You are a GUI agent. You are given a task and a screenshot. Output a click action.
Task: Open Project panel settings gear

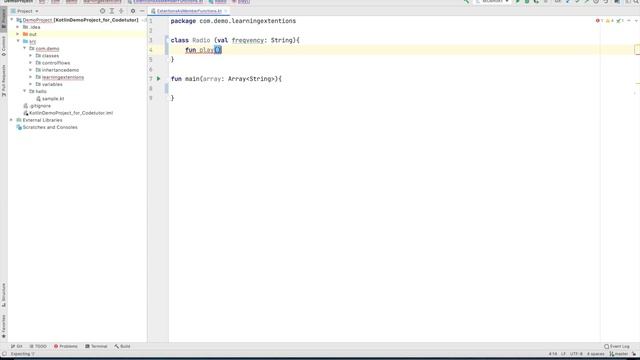click(x=133, y=11)
